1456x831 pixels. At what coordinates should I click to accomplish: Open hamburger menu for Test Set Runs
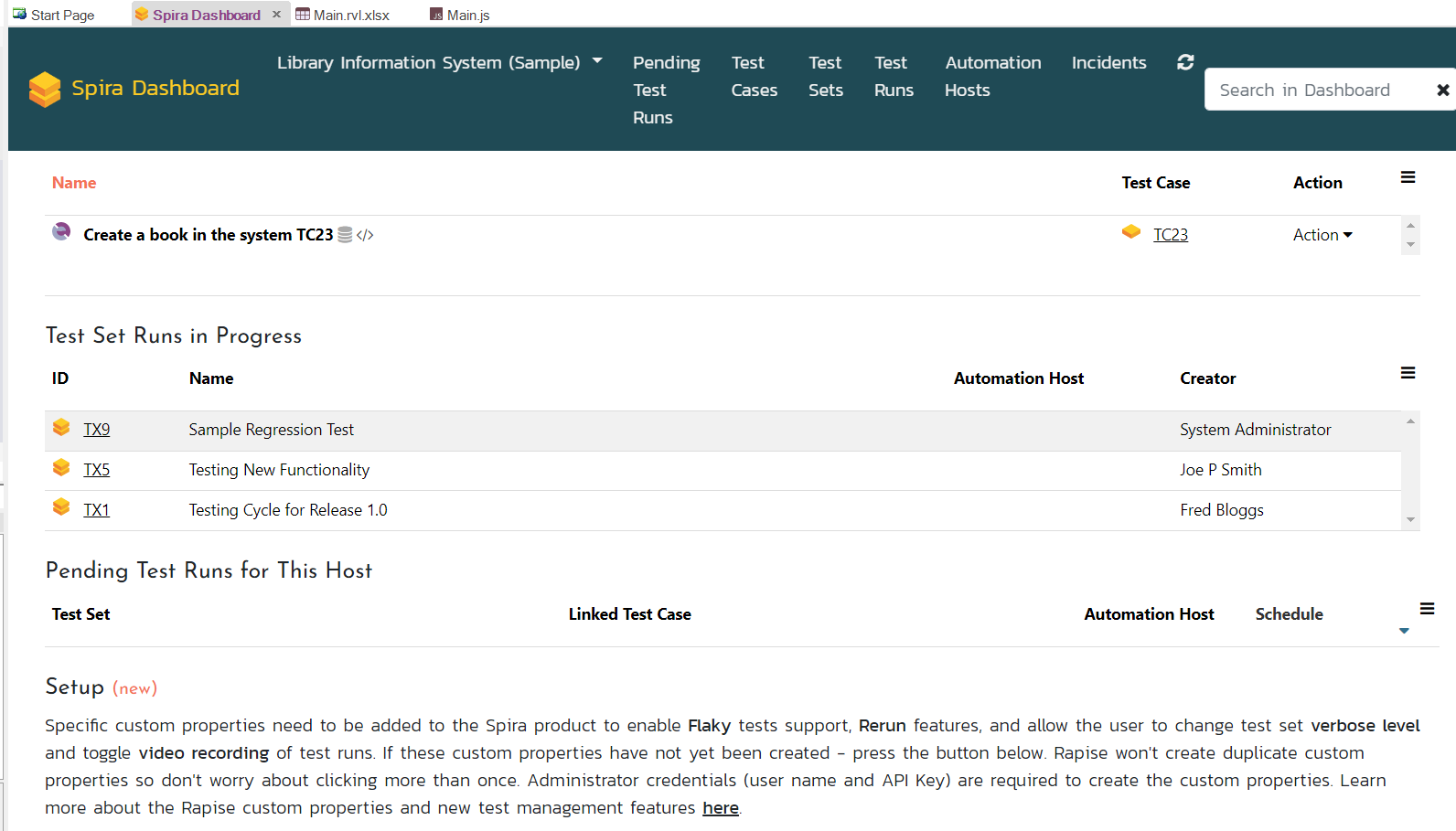click(1408, 373)
